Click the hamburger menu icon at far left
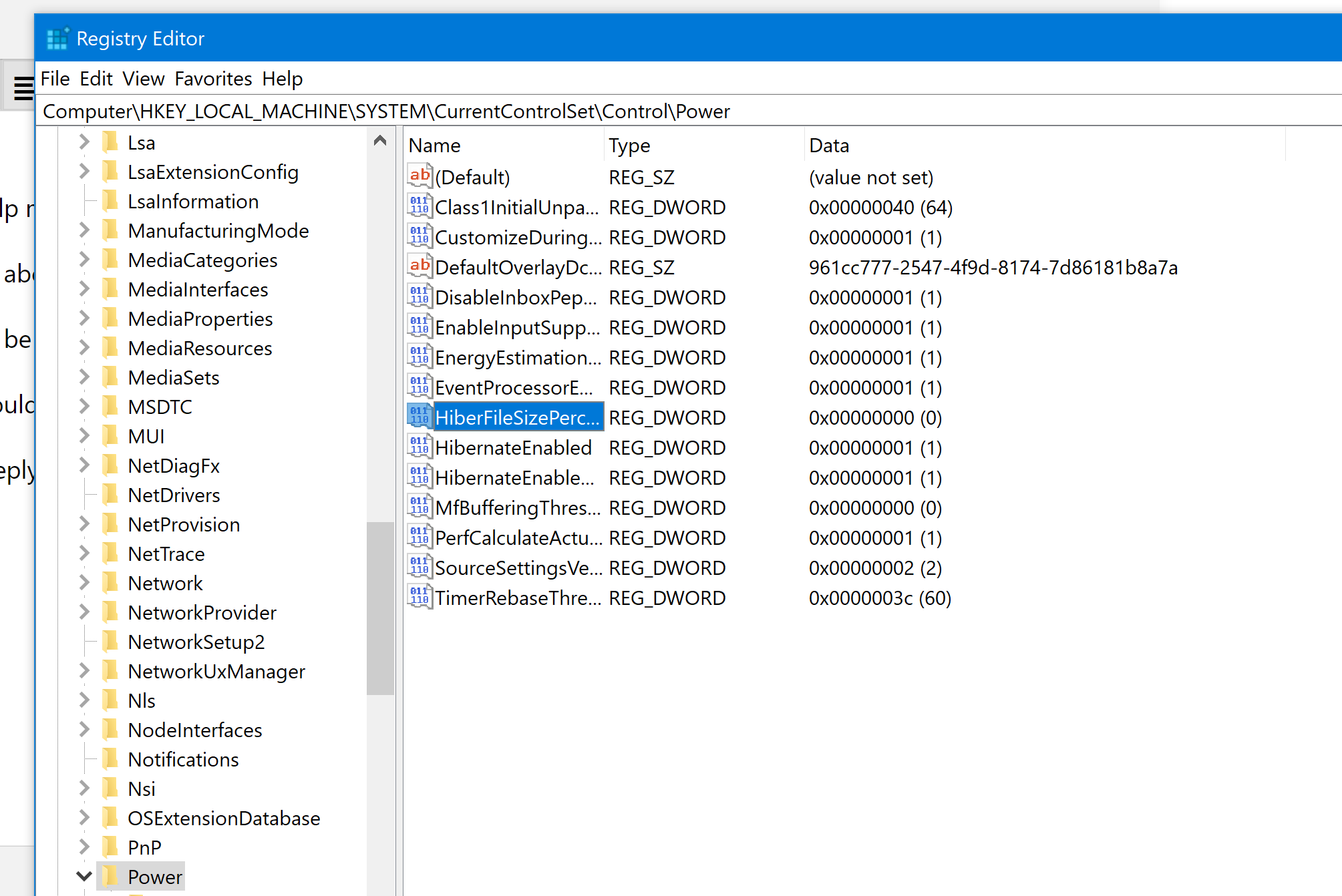The image size is (1342, 896). (24, 87)
